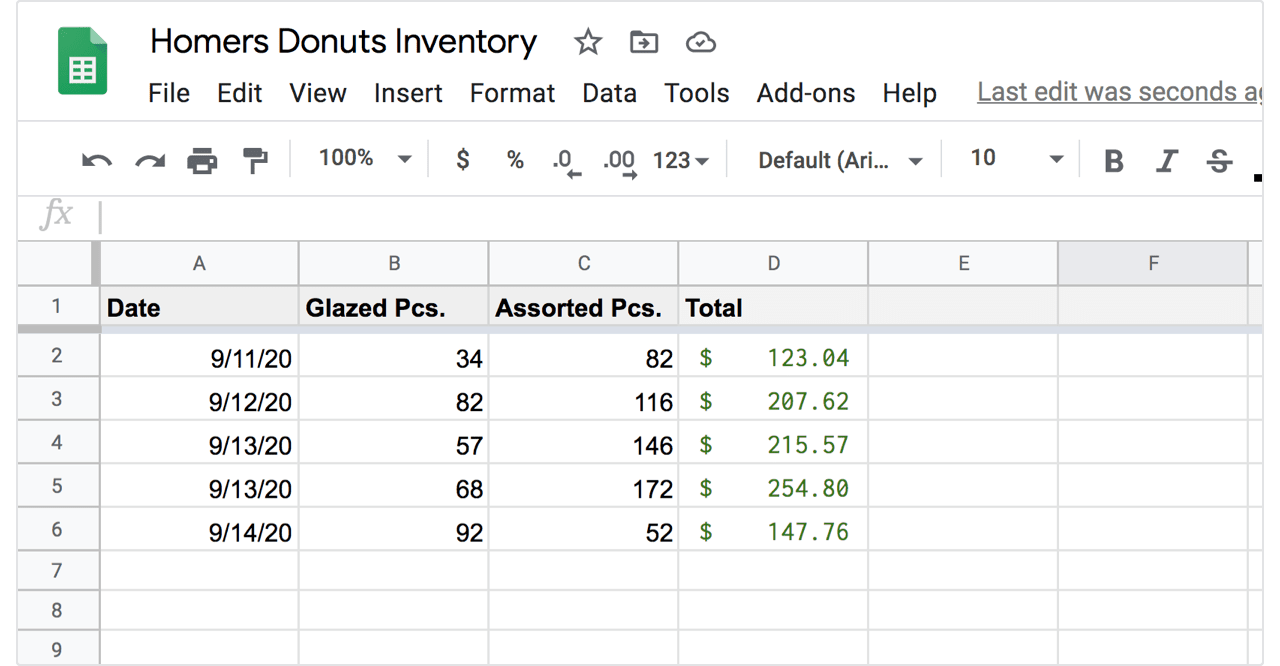The width and height of the screenshot is (1280, 666).
Task: Check the cloud save status icon
Action: [701, 42]
